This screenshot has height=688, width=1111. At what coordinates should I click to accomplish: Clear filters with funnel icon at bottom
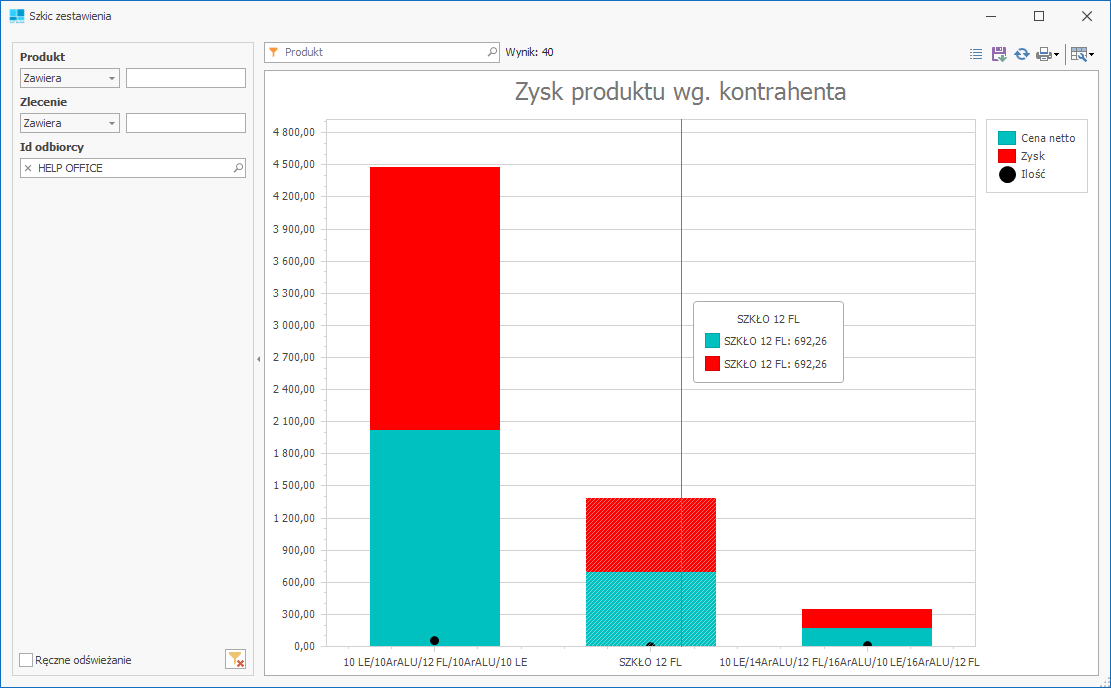point(235,659)
